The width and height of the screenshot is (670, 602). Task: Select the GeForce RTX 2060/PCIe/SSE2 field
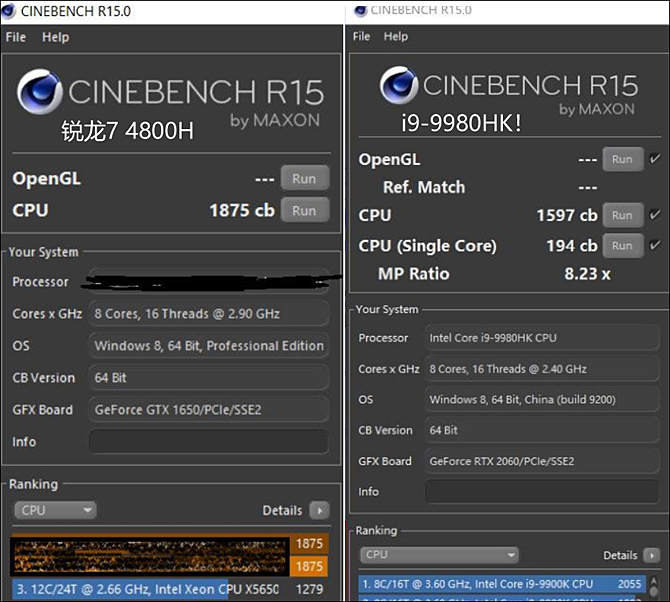[542, 461]
